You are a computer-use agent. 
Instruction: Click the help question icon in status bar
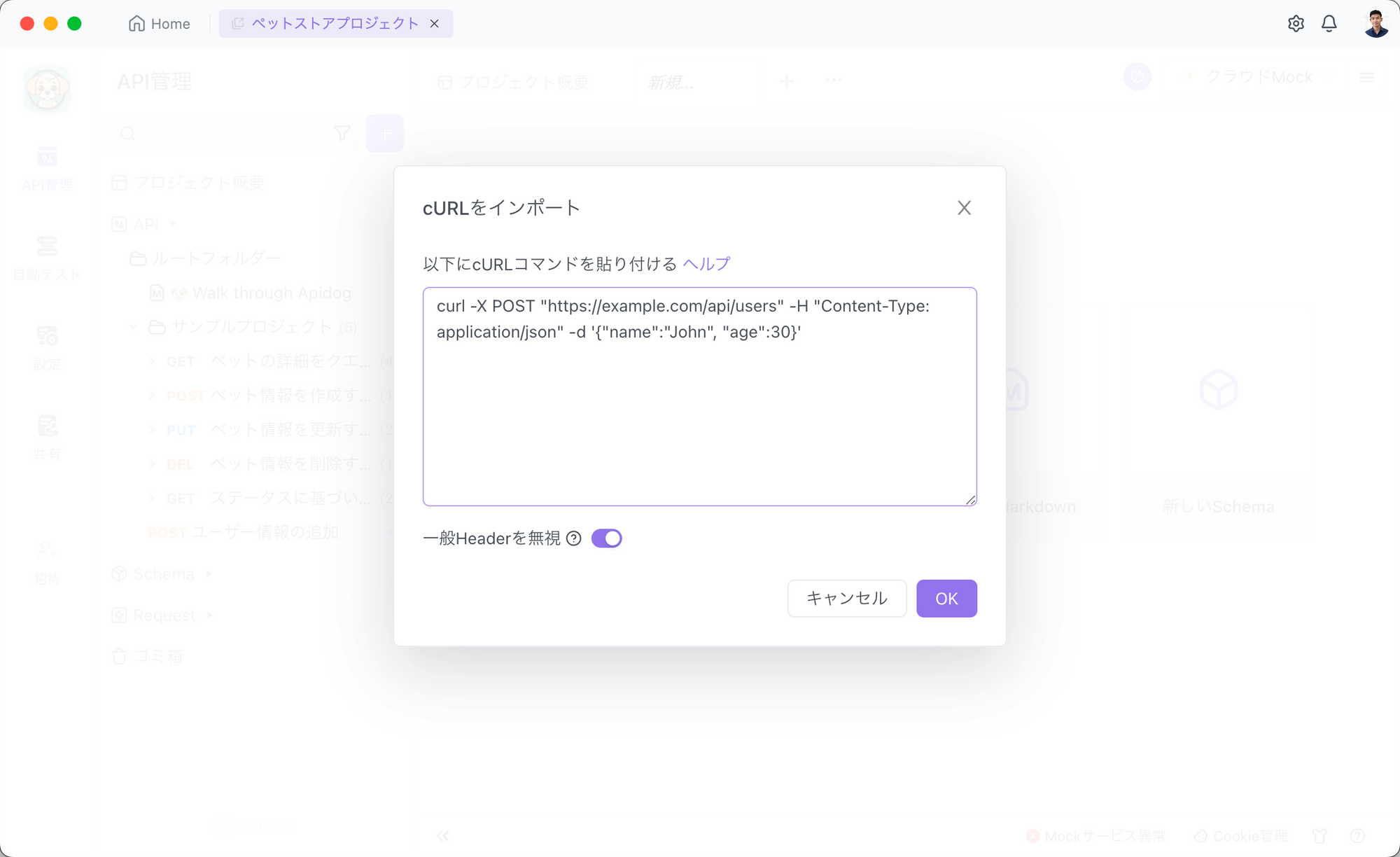[1357, 836]
